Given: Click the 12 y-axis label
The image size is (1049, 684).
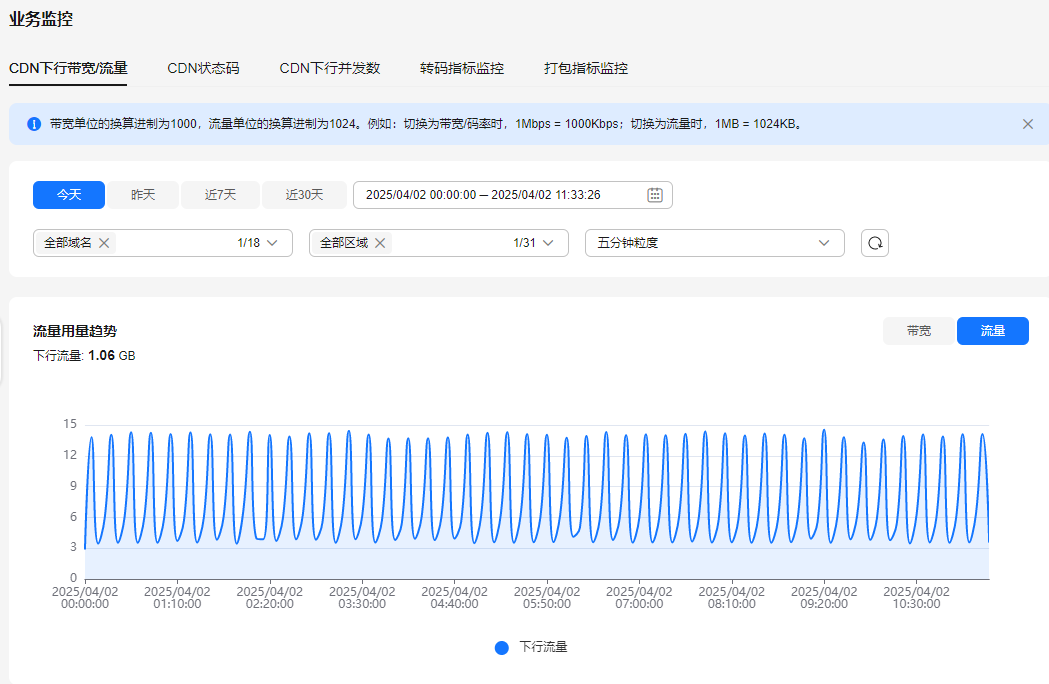Looking at the screenshot, I should (70, 454).
